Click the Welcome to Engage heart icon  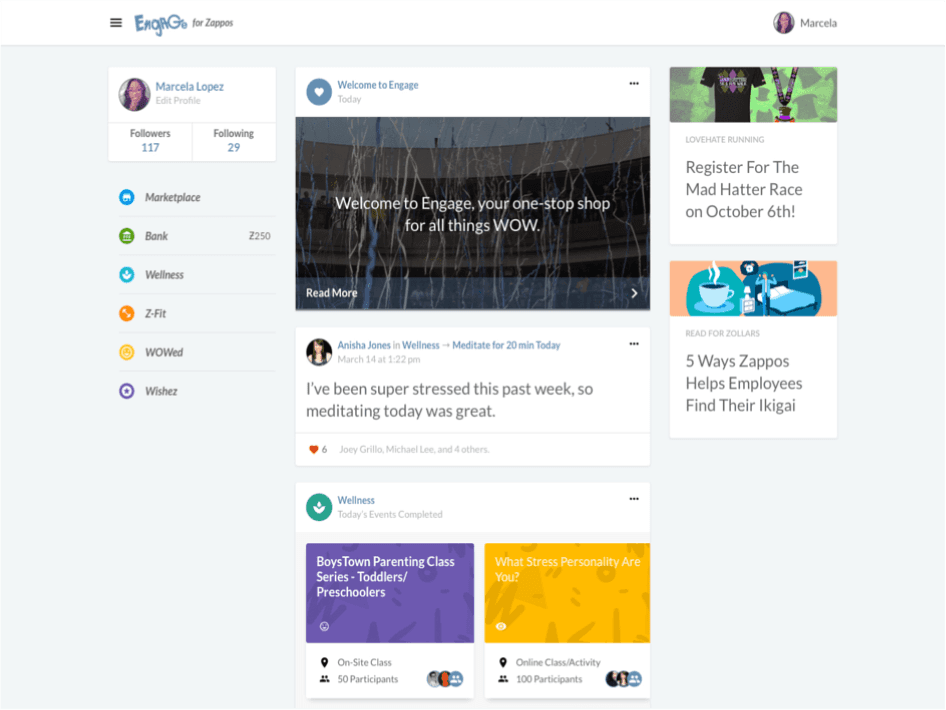[x=319, y=92]
